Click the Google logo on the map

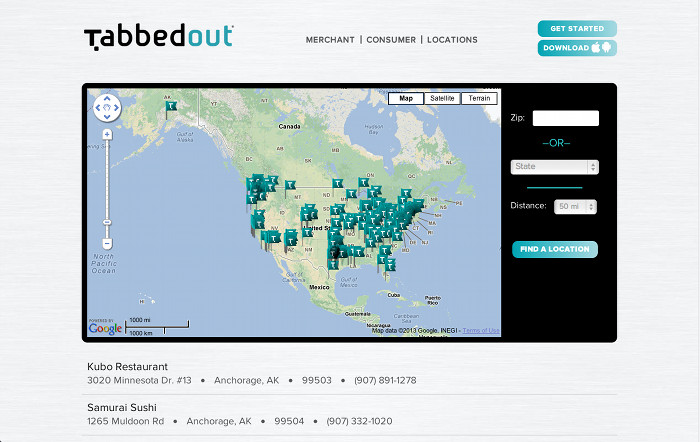[x=105, y=328]
